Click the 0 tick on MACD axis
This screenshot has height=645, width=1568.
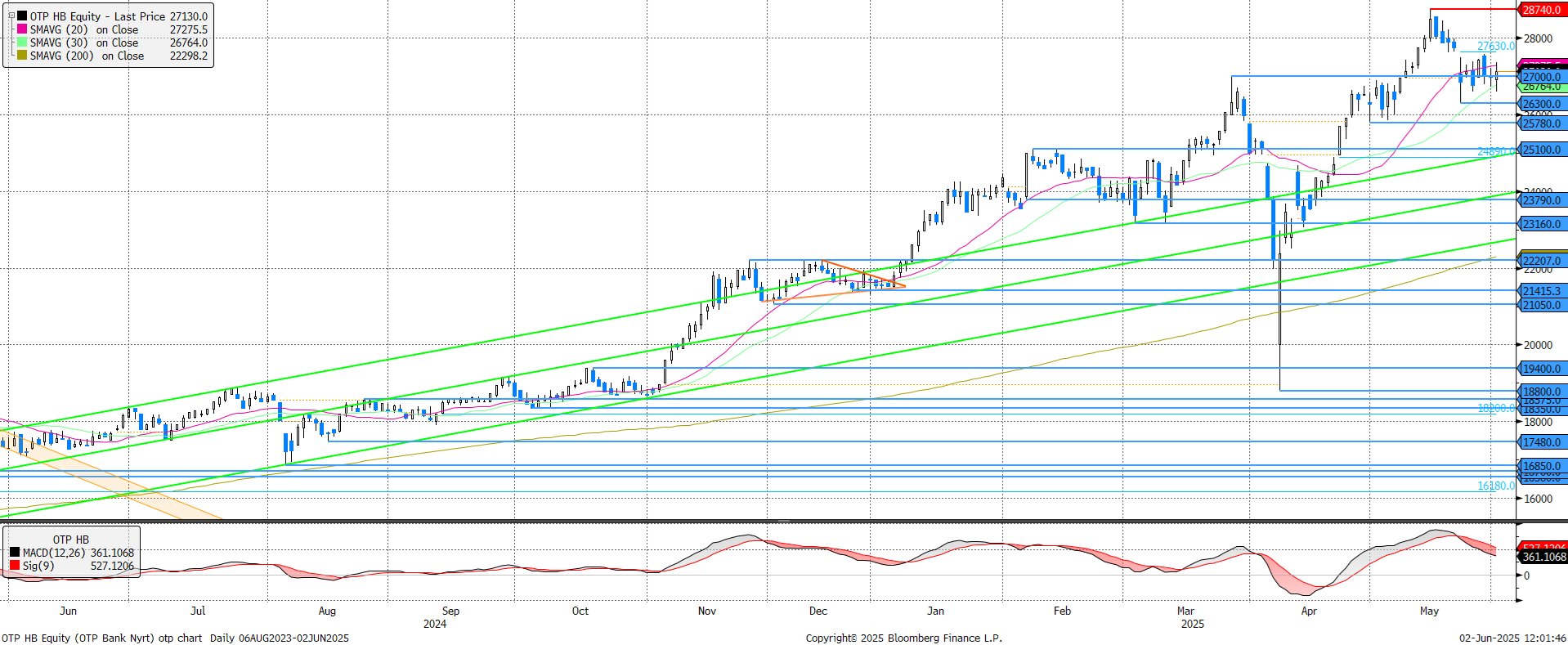pyautogui.click(x=1525, y=576)
